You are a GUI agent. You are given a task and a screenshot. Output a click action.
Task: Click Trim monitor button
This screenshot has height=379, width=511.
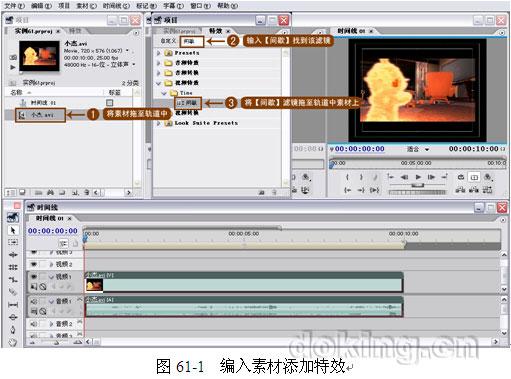click(487, 190)
